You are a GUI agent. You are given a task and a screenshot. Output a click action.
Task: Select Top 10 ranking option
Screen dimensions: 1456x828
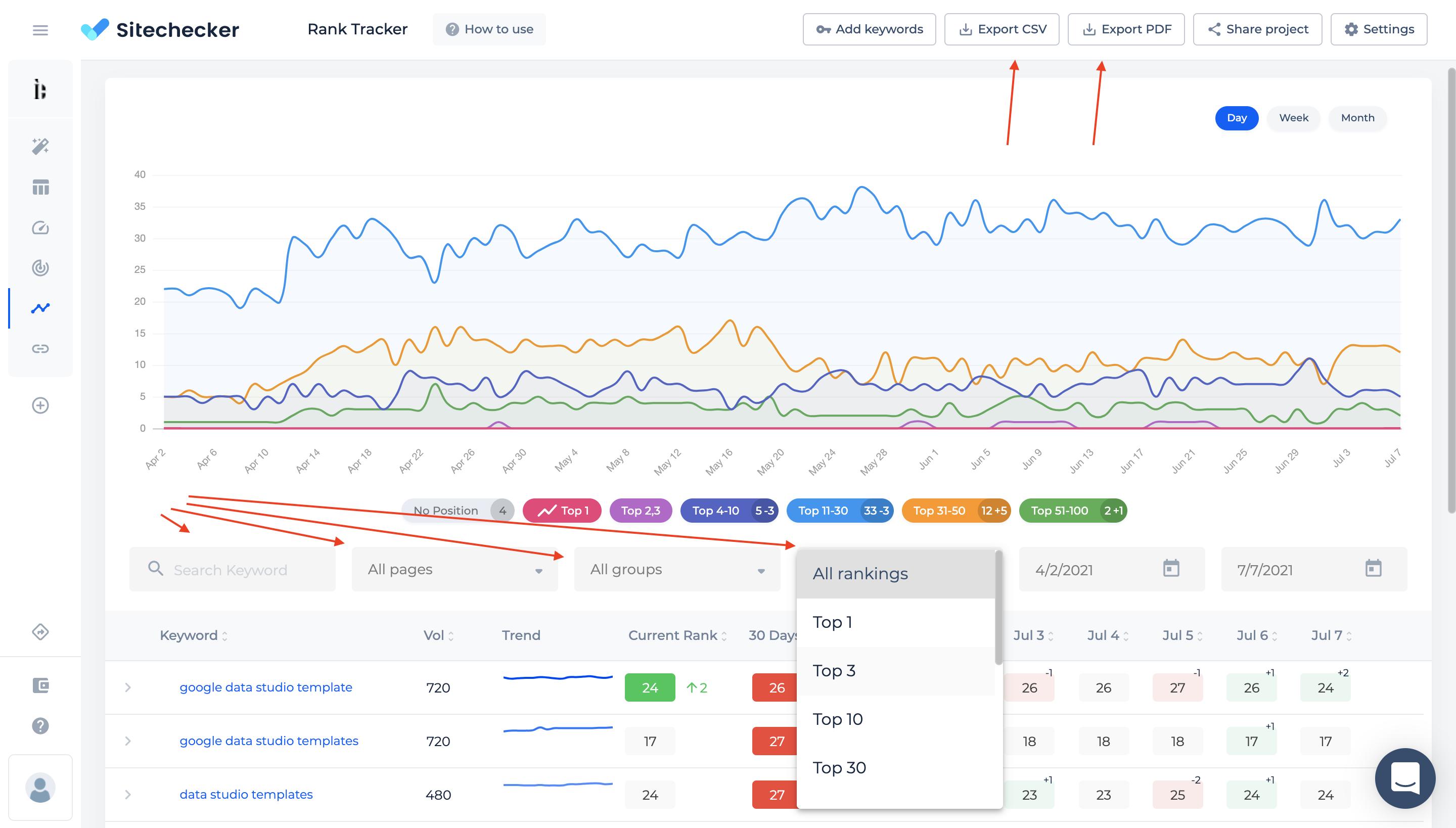pyautogui.click(x=896, y=719)
